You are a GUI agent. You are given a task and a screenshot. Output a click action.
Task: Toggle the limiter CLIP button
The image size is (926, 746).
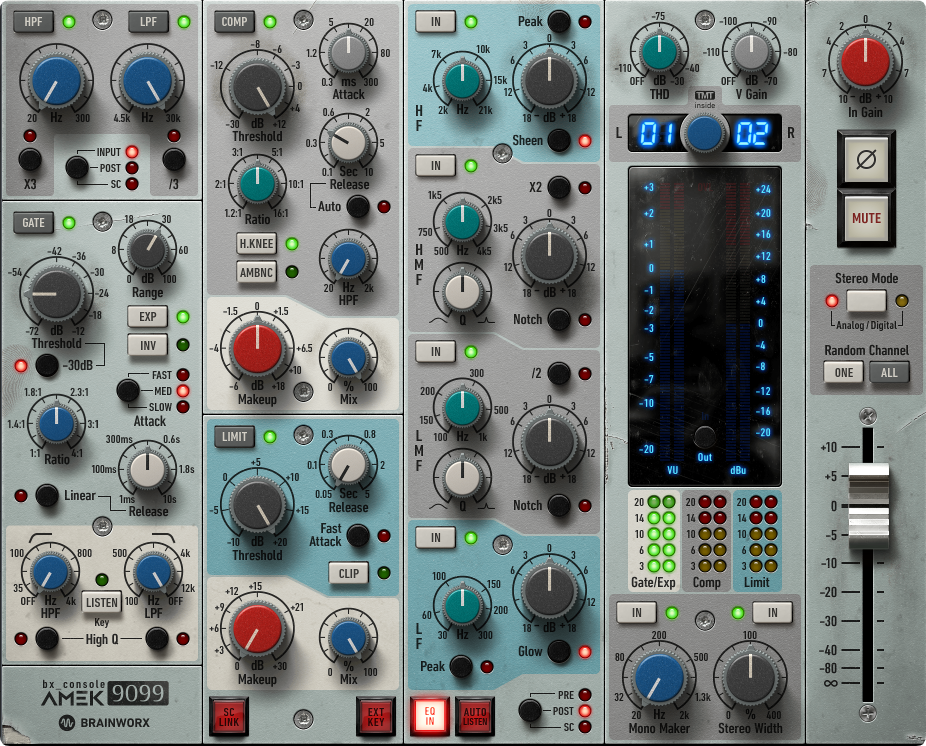(348, 573)
